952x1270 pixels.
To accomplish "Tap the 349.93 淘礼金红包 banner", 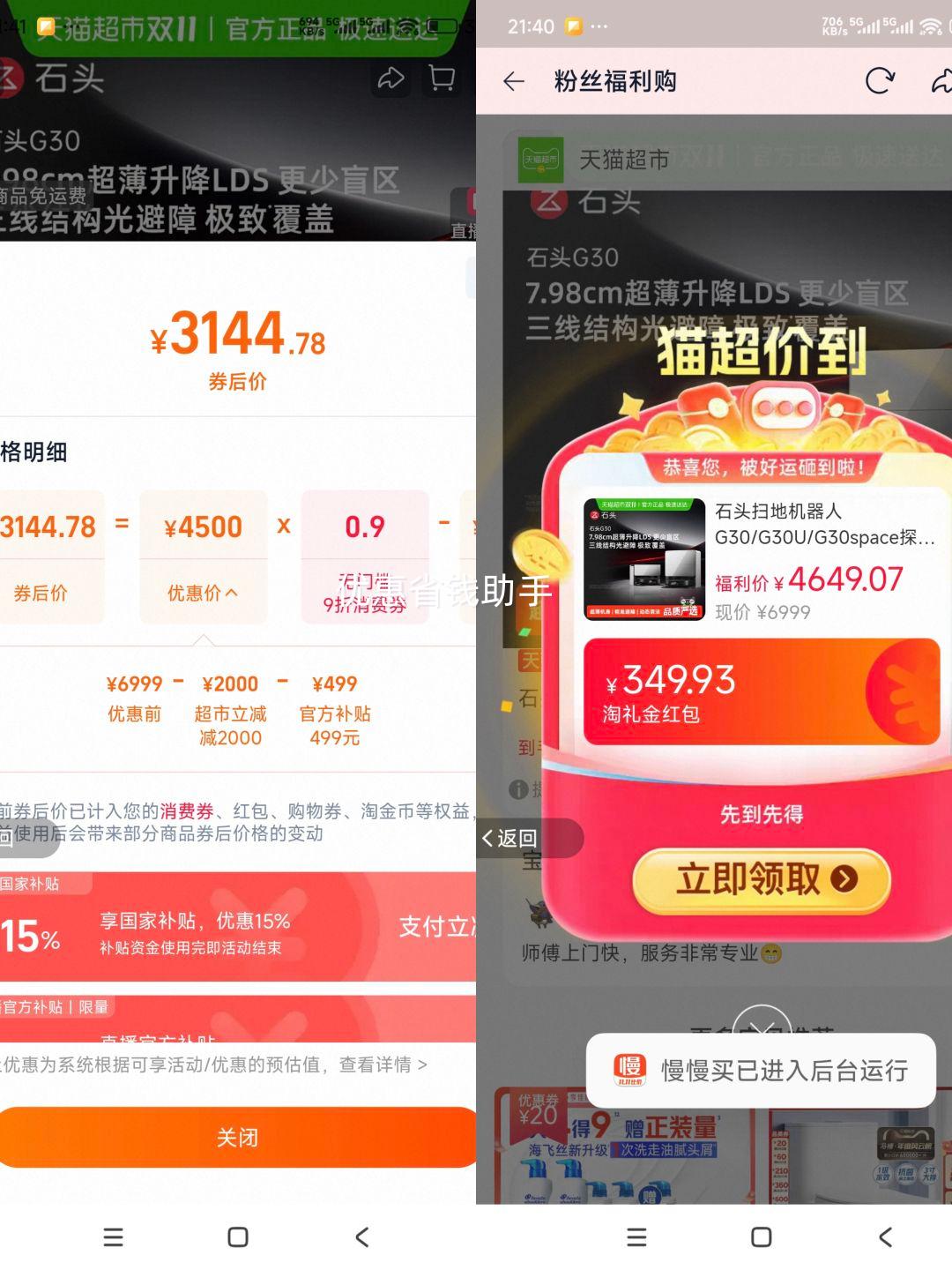I will (762, 692).
